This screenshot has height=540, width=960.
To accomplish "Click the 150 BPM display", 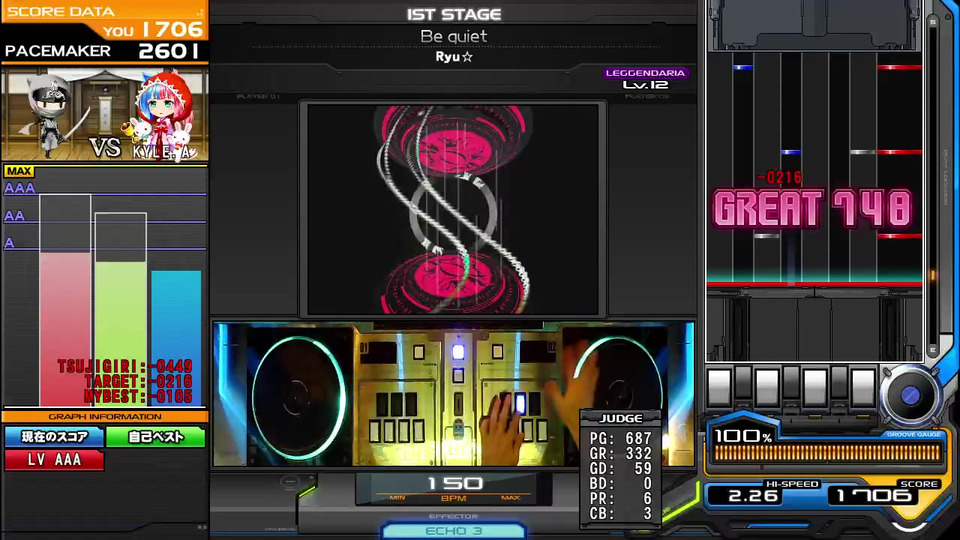I will pyautogui.click(x=454, y=484).
